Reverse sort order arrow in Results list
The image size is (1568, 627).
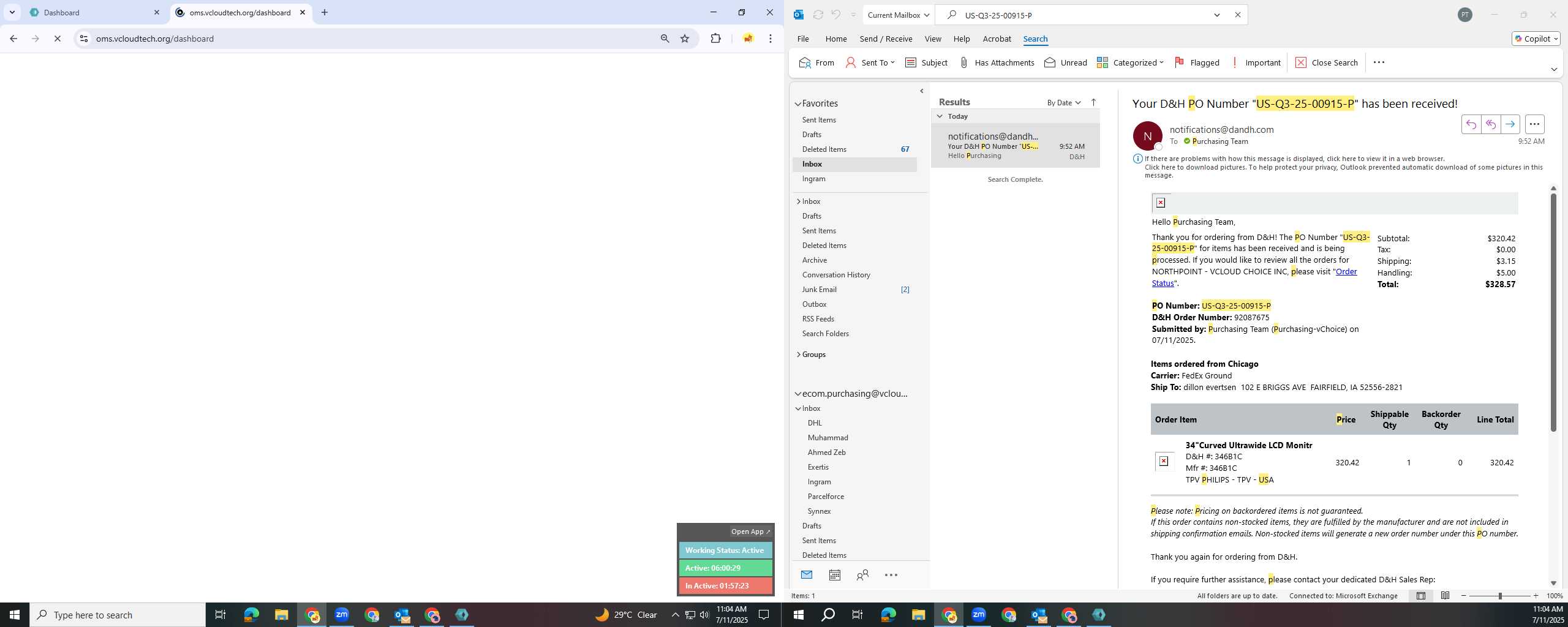(x=1093, y=102)
